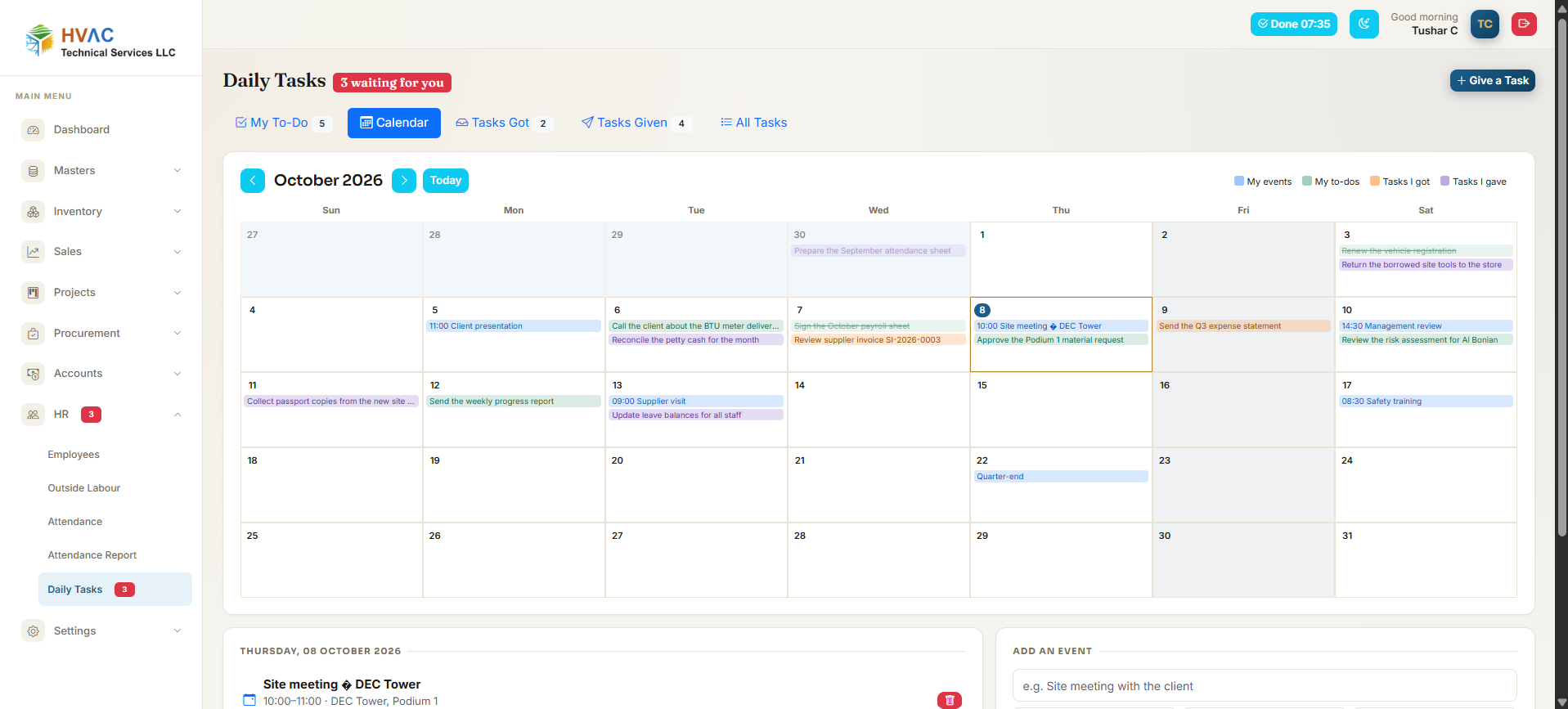This screenshot has width=1568, height=709.
Task: Collapse the HR menu chevron
Action: (177, 415)
